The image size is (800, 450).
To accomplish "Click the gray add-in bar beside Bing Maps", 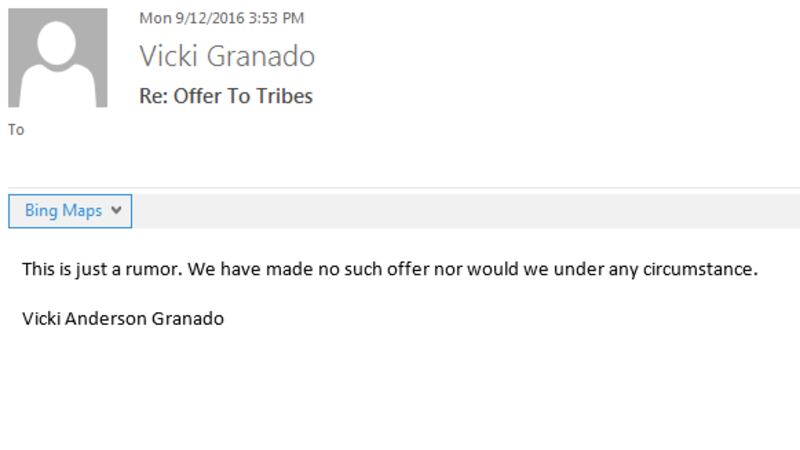I will [460, 211].
